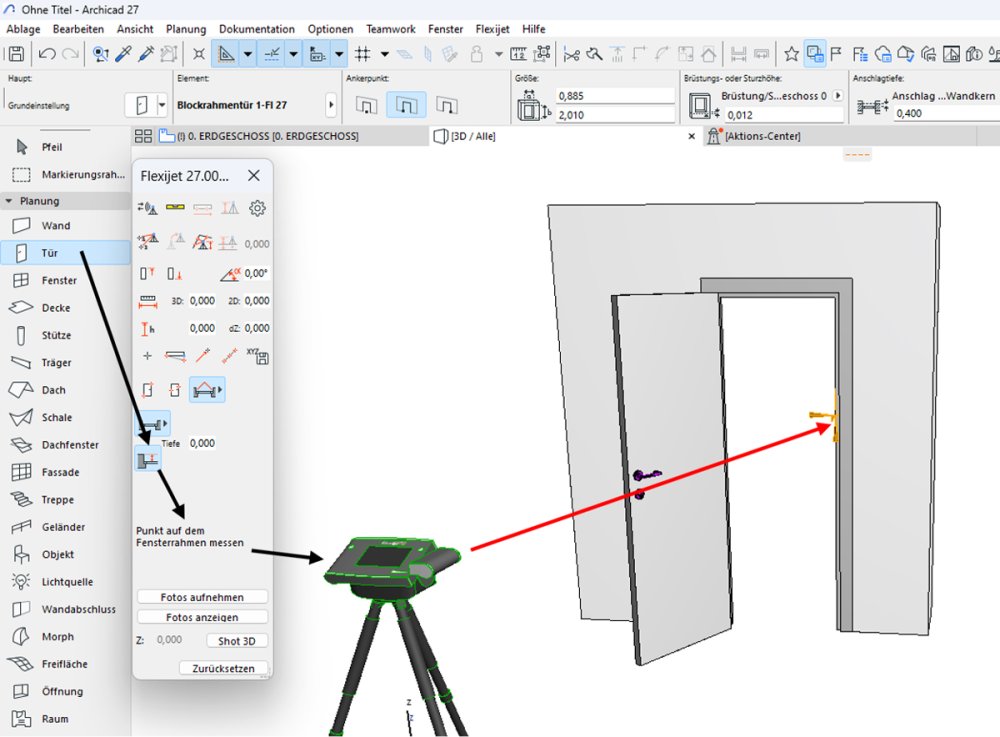The width and height of the screenshot is (1000, 737).
Task: Open grid snap dropdown arrow
Action: [x=385, y=54]
